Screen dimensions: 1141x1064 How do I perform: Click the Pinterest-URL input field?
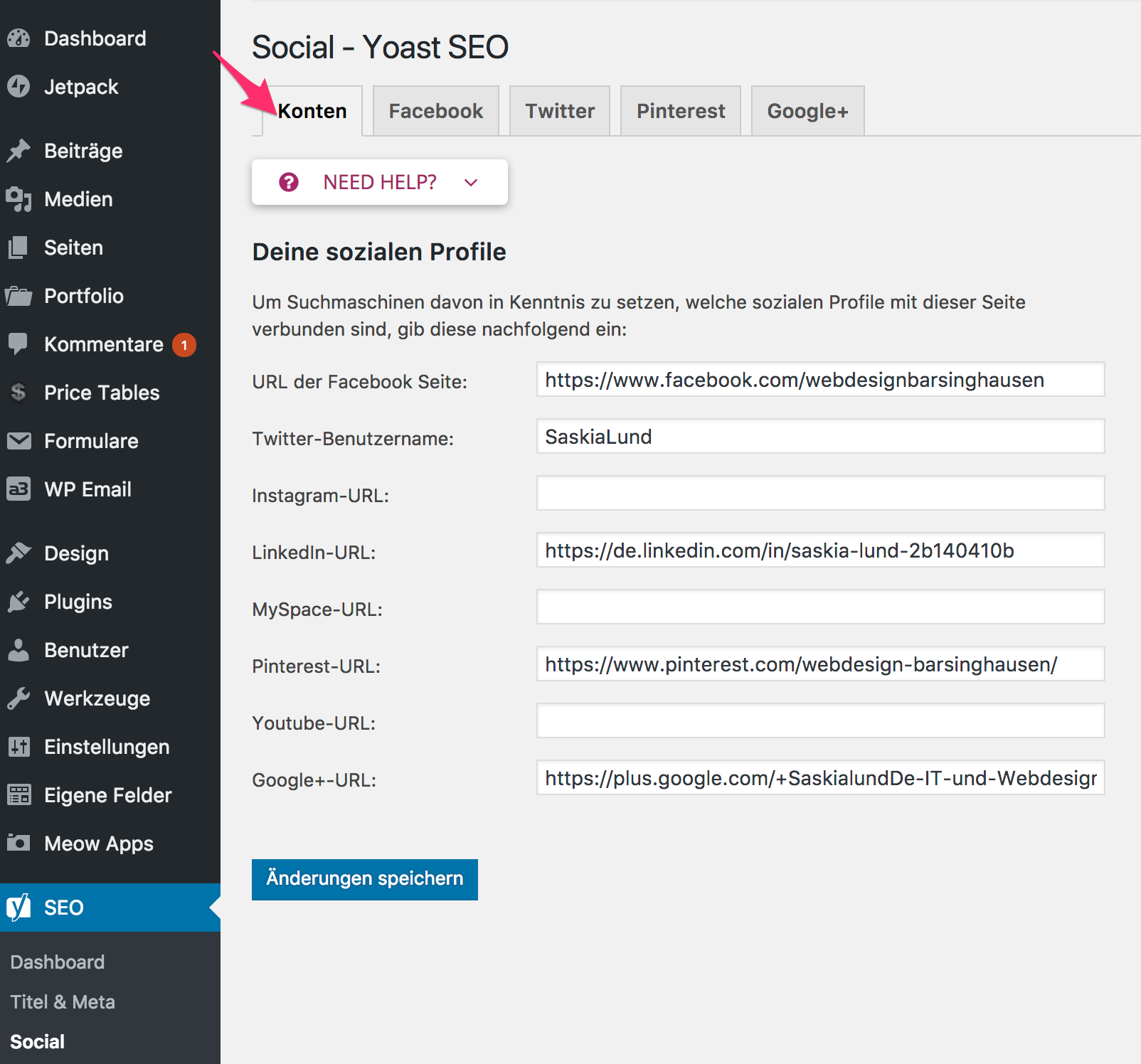pyautogui.click(x=820, y=664)
